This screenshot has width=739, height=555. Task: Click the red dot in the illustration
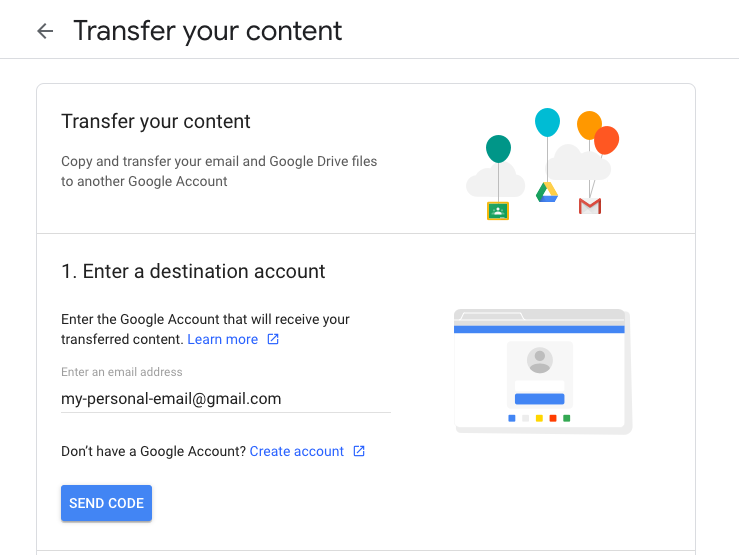point(553,418)
